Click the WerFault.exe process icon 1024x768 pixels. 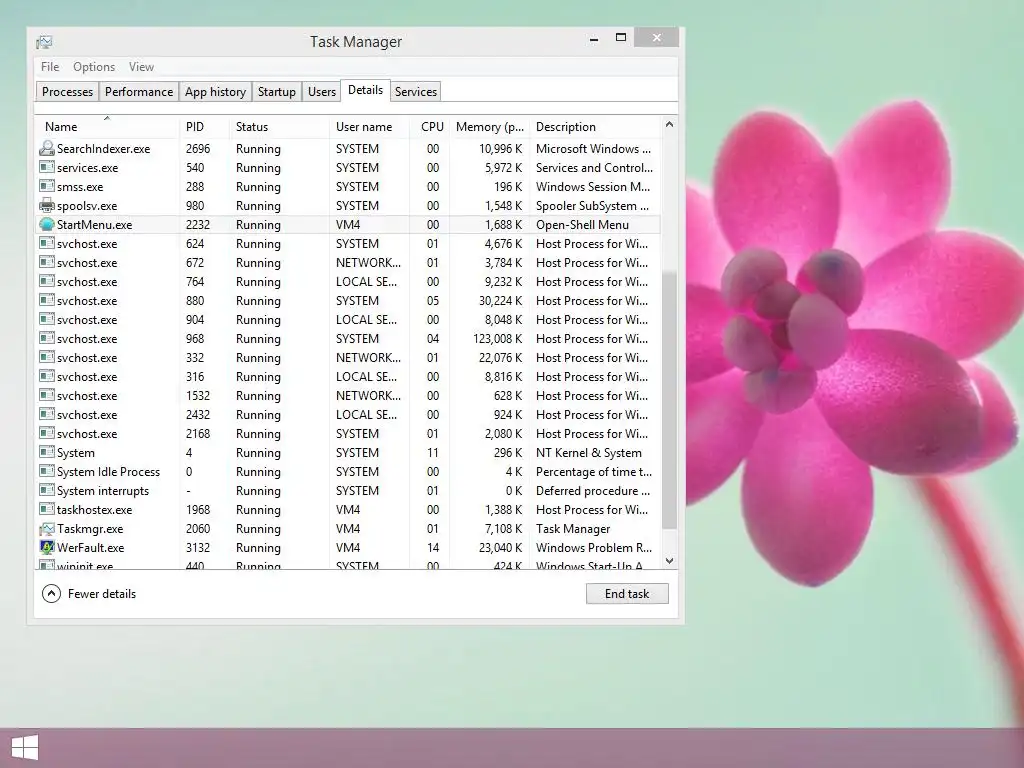[x=47, y=547]
